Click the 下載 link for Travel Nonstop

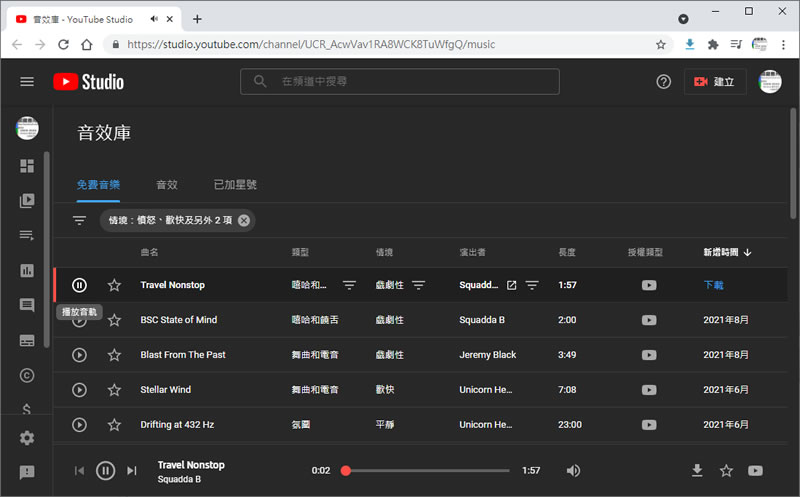(713, 285)
